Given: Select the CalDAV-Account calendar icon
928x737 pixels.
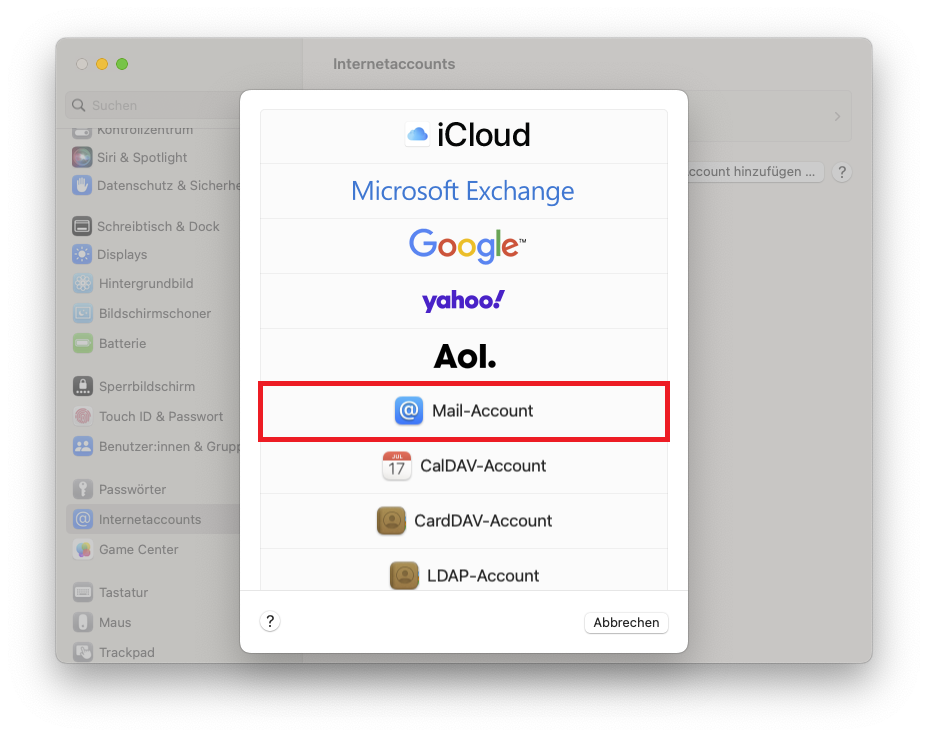Looking at the screenshot, I should tap(397, 465).
